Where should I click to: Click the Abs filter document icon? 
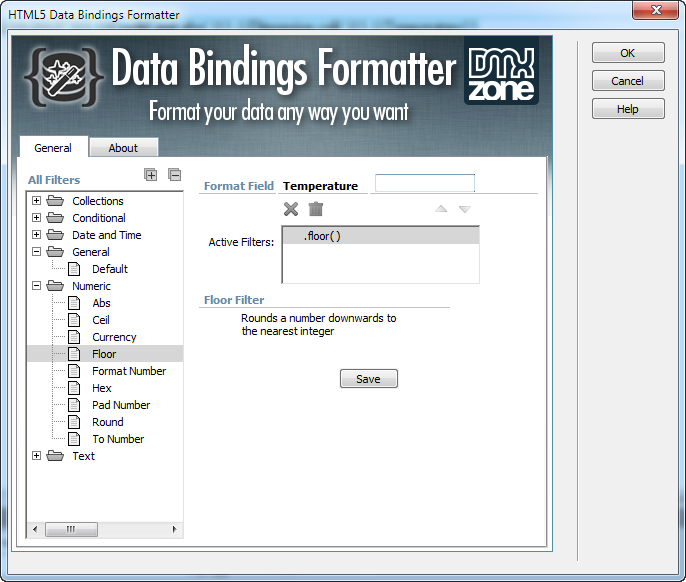pos(74,303)
